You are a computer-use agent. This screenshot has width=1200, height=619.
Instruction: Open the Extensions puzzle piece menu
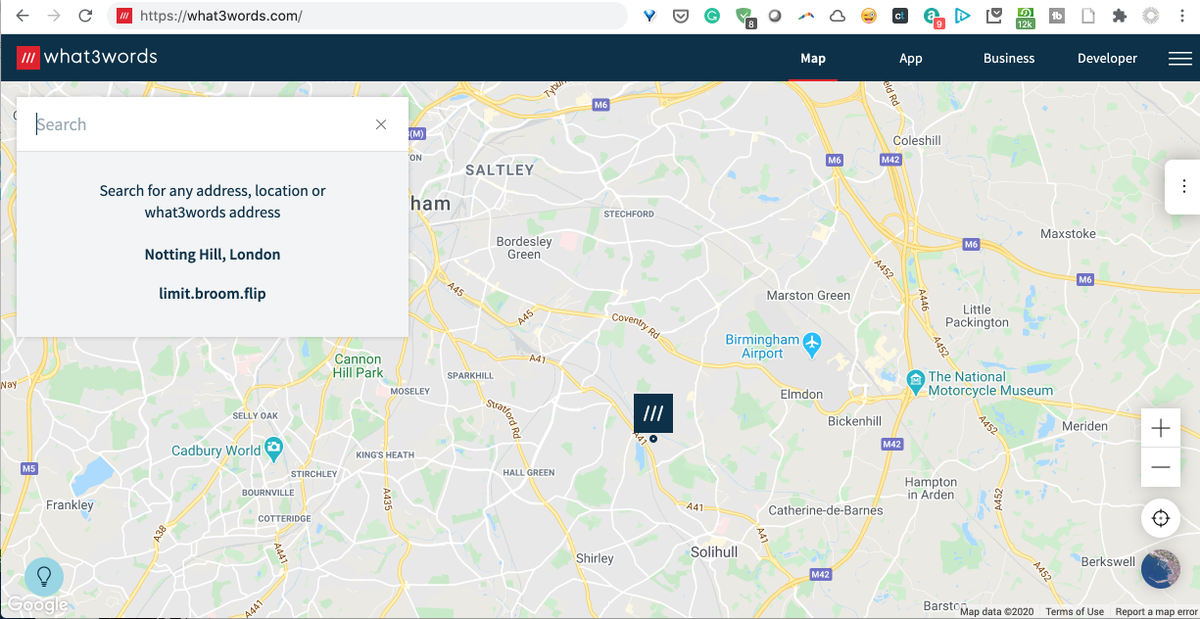pos(1119,16)
